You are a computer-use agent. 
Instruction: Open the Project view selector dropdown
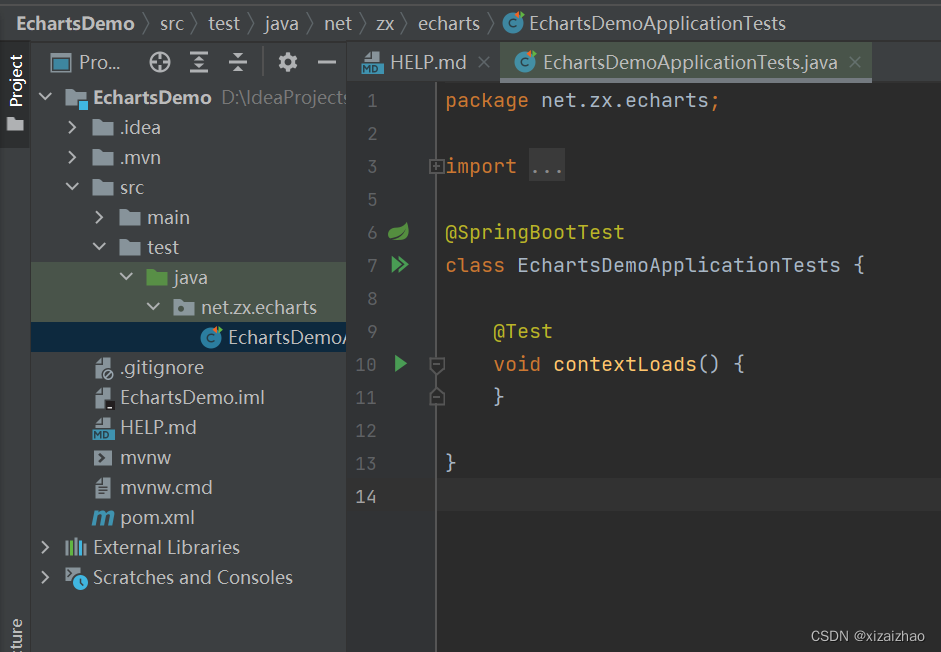86,62
